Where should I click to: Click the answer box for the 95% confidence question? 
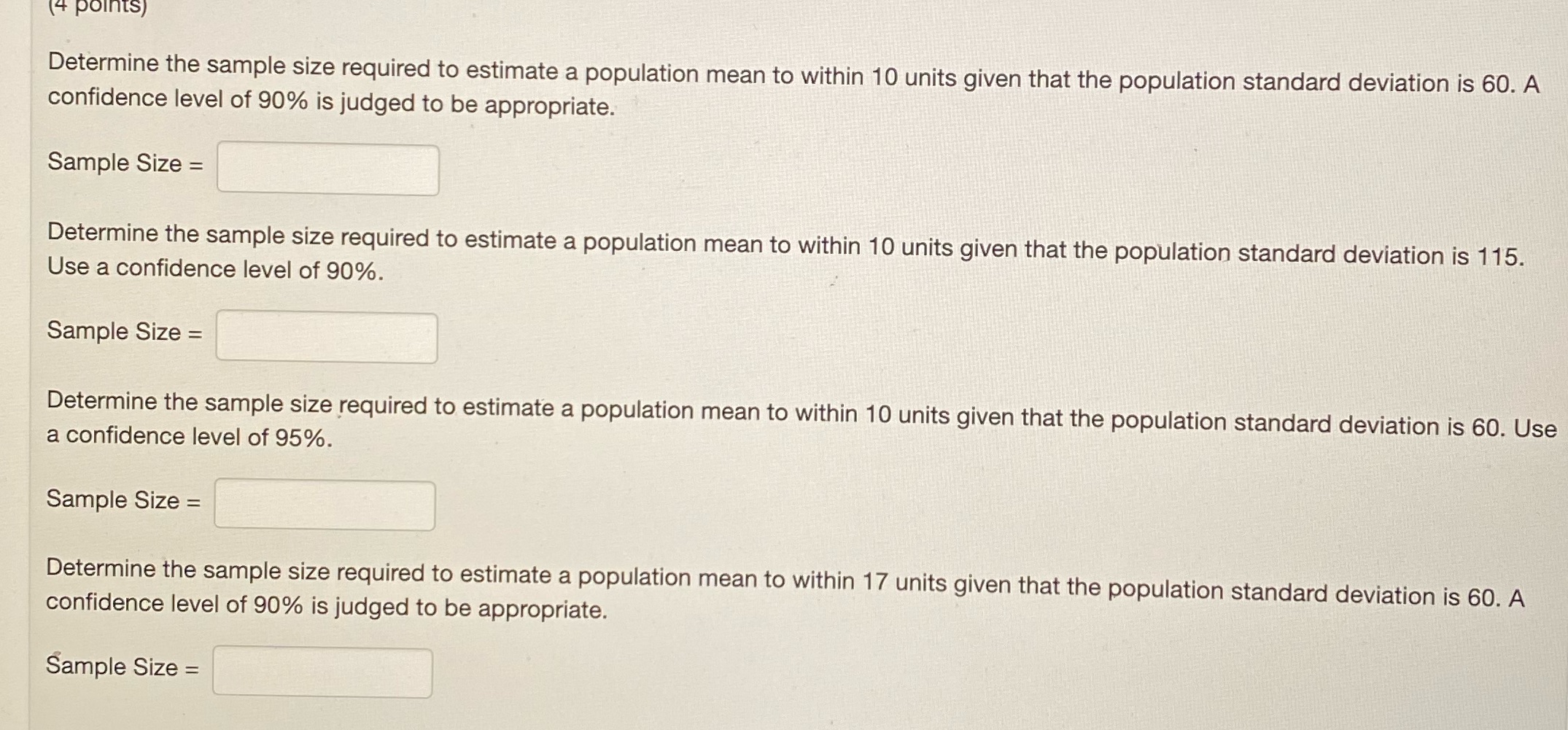pos(325,505)
